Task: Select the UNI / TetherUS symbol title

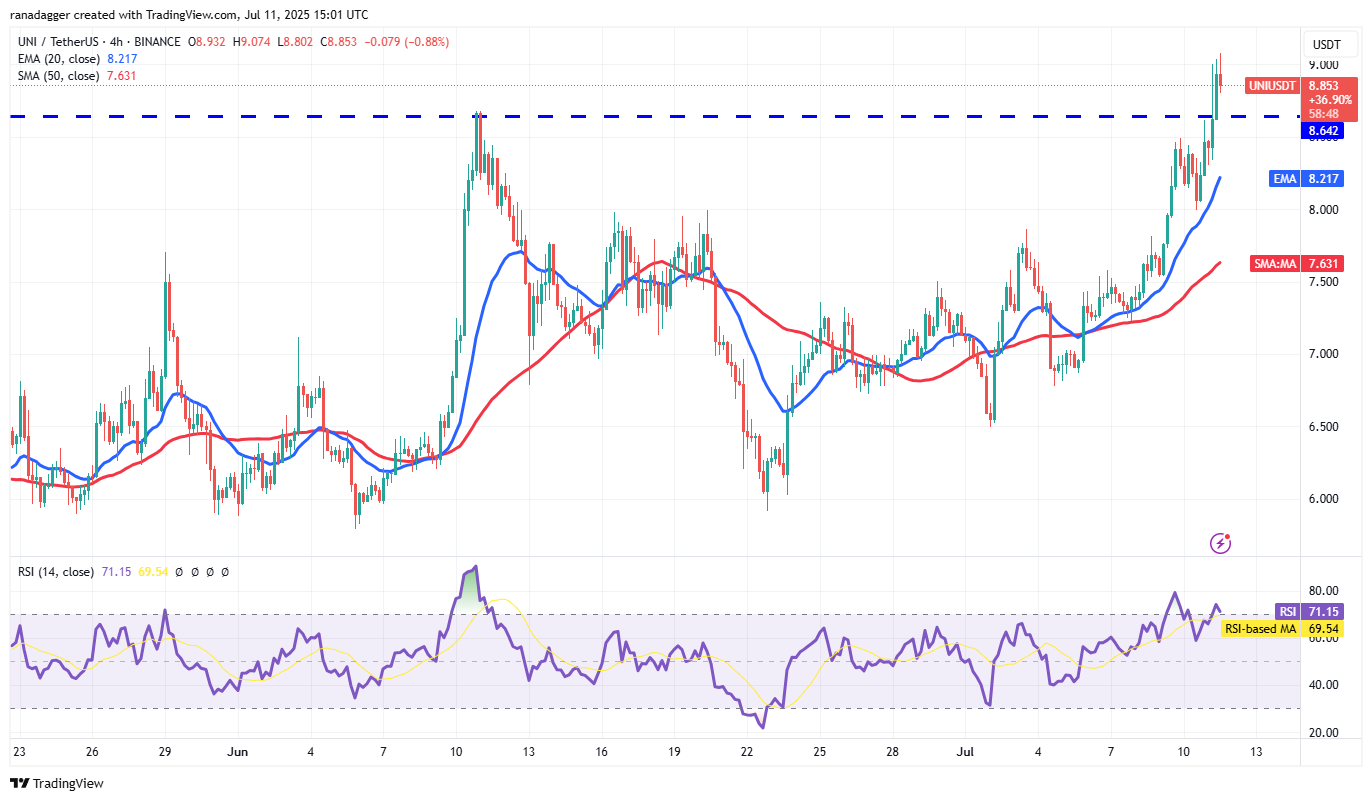Action: click(67, 42)
